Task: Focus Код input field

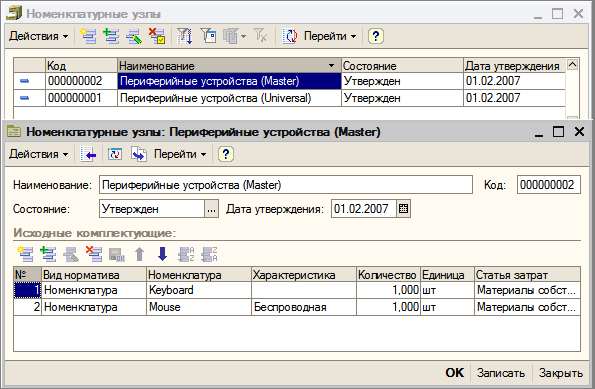Action: (x=549, y=185)
